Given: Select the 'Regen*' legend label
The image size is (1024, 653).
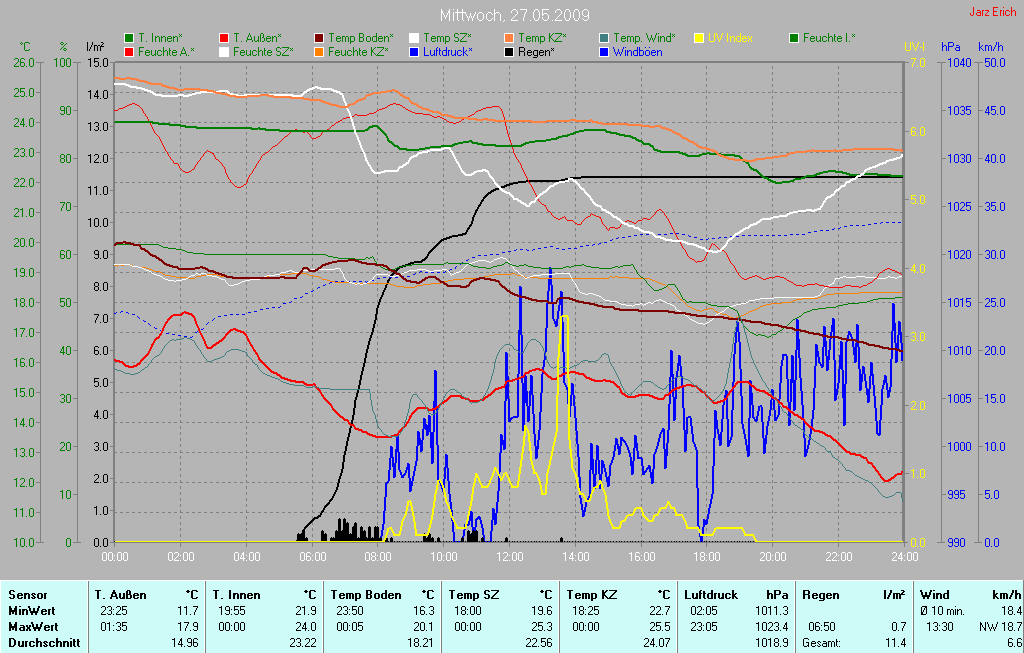Looking at the screenshot, I should pyautogui.click(x=536, y=52).
